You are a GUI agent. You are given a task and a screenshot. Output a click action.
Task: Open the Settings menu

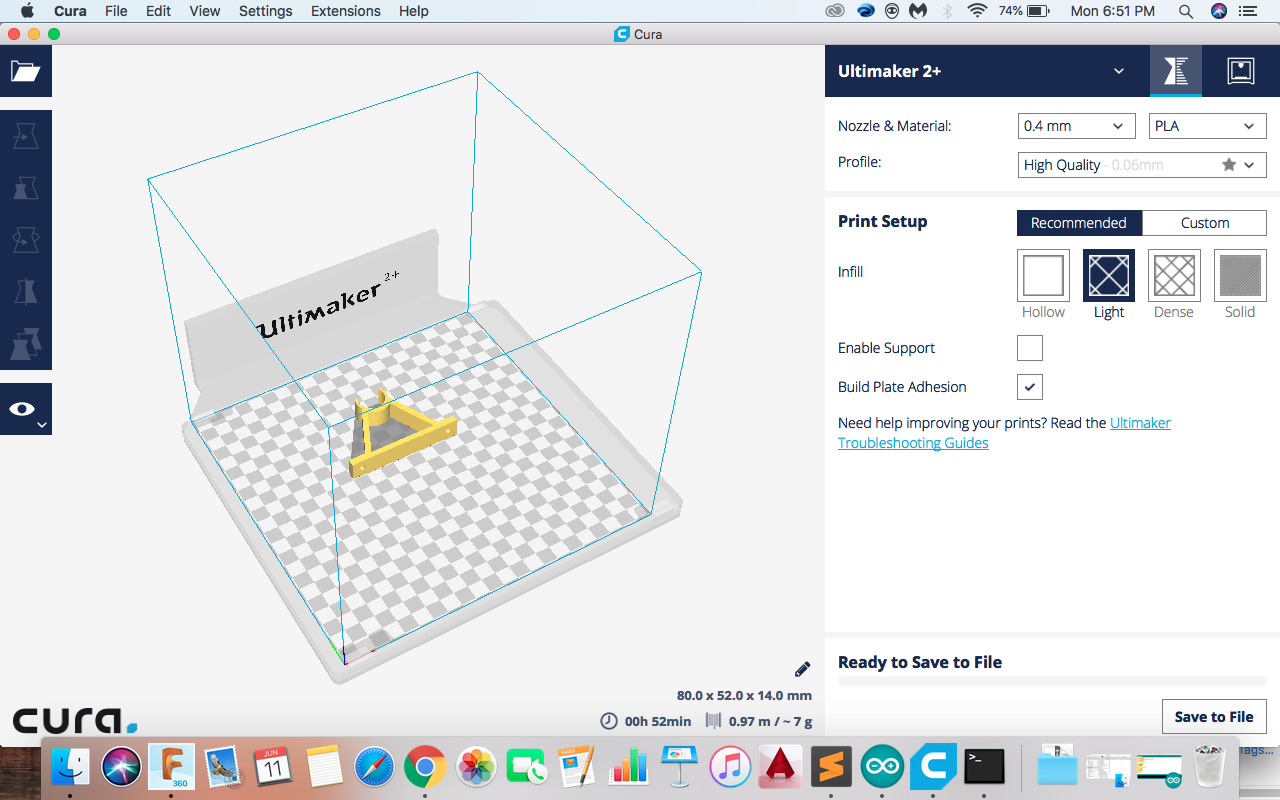(266, 11)
